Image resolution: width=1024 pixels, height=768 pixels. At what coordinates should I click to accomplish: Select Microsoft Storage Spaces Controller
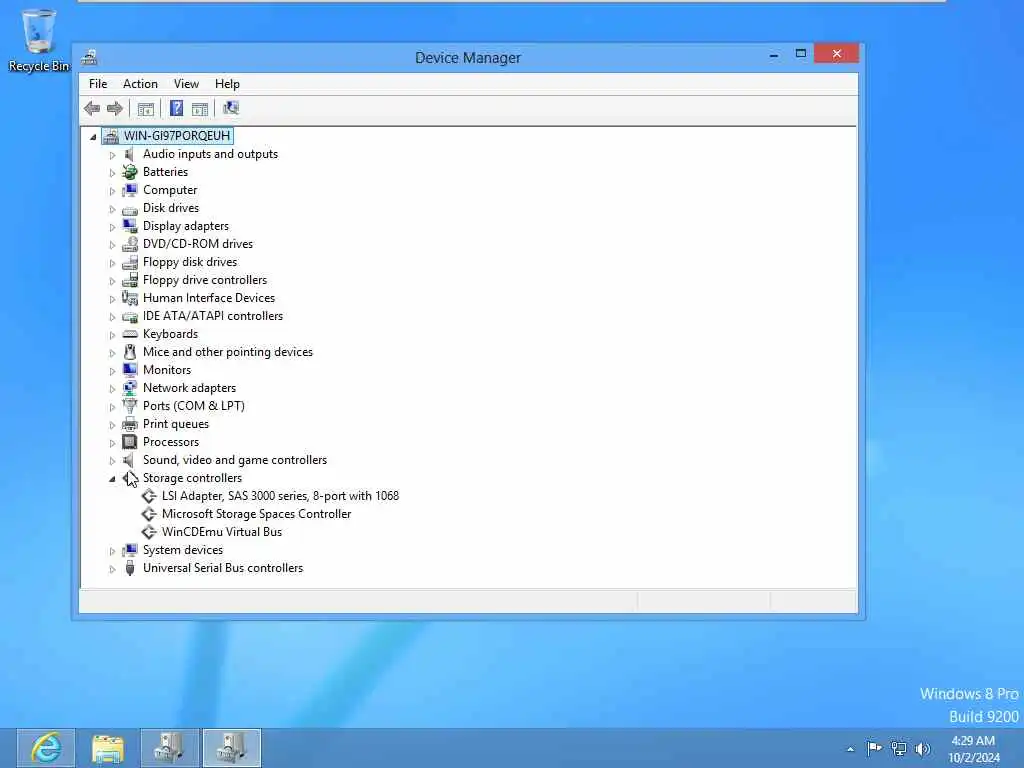[257, 514]
